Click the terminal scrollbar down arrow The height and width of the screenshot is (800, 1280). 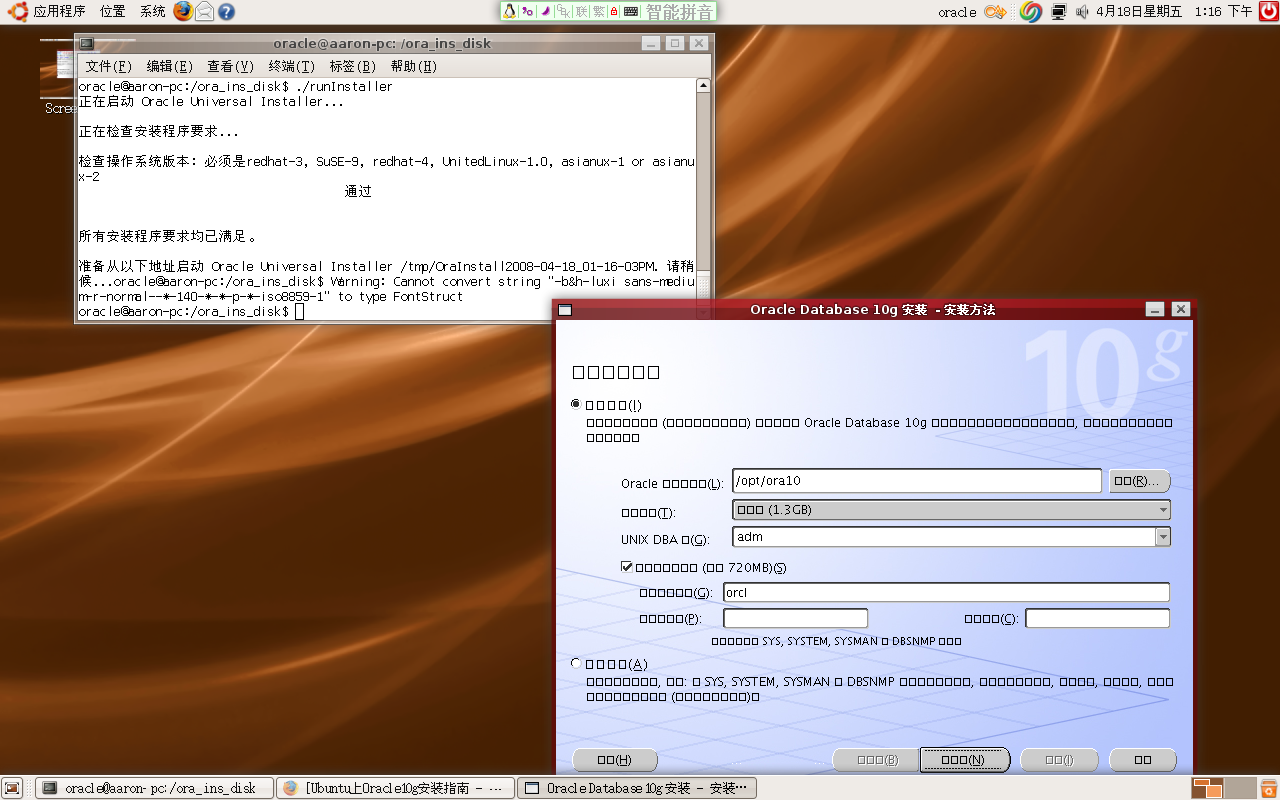pyautogui.click(x=703, y=313)
